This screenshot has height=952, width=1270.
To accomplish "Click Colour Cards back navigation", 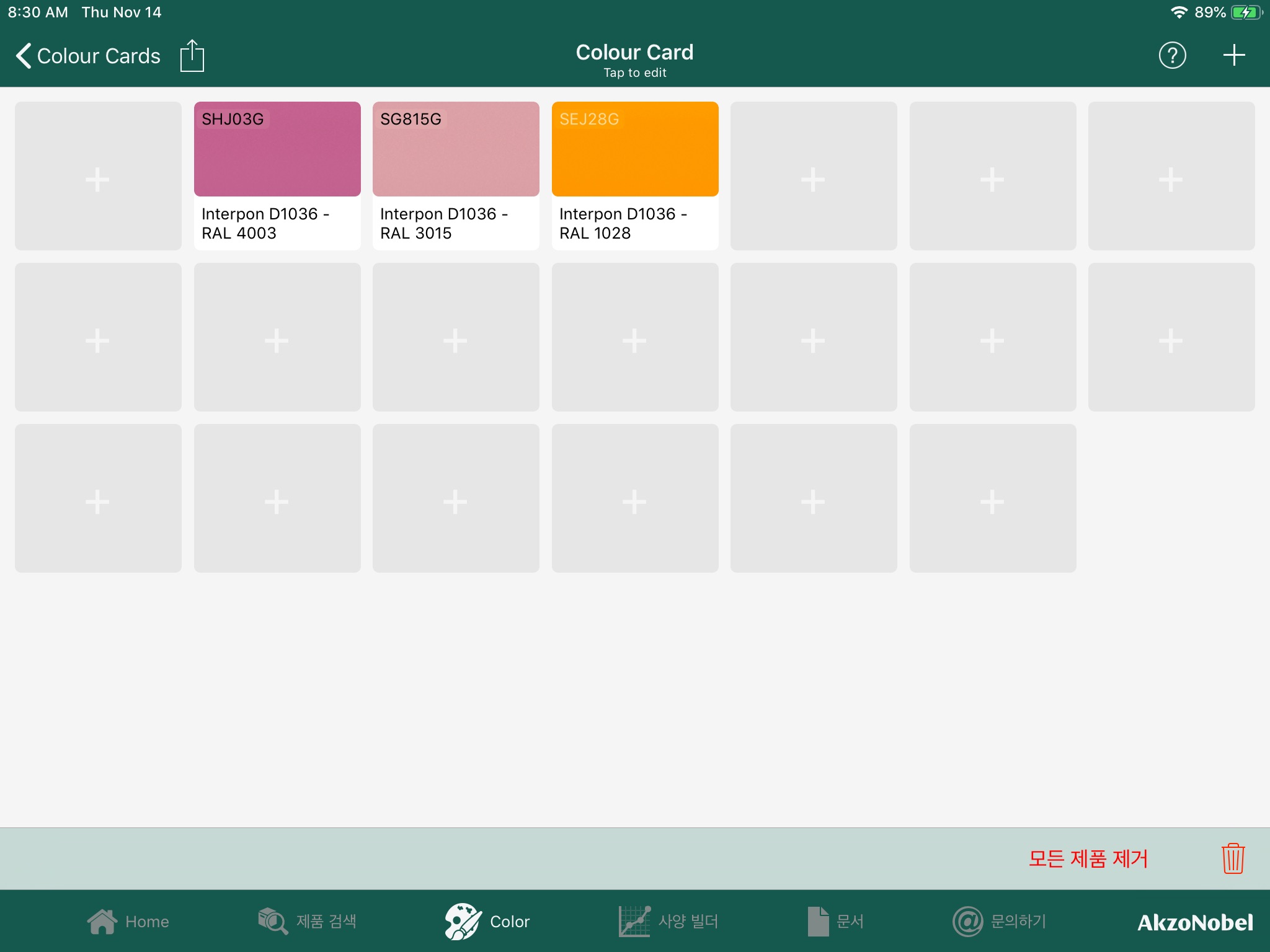I will point(88,55).
